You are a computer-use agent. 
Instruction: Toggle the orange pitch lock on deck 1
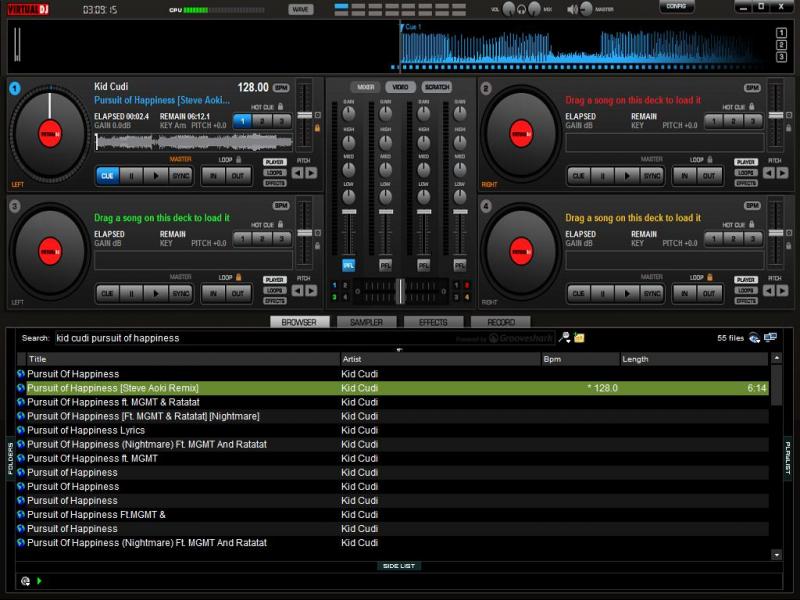[x=317, y=128]
